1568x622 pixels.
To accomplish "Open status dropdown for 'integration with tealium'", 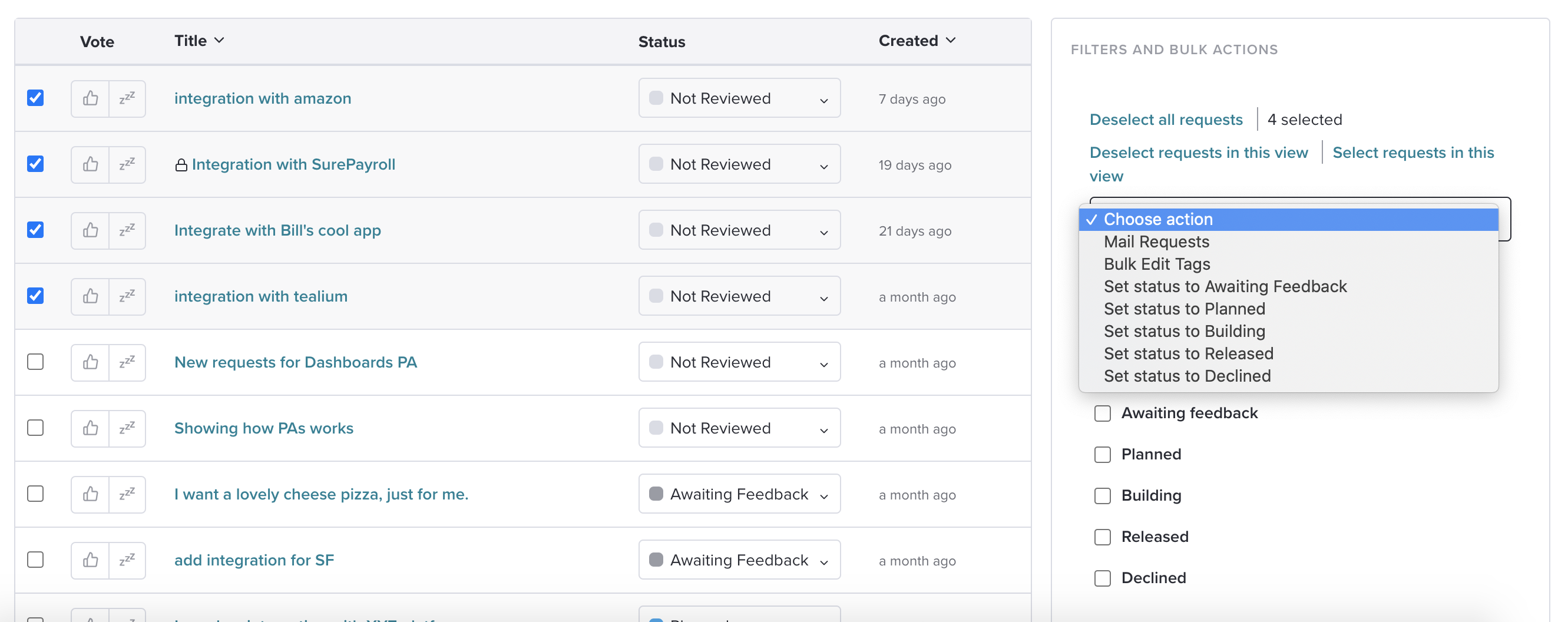I will (739, 296).
